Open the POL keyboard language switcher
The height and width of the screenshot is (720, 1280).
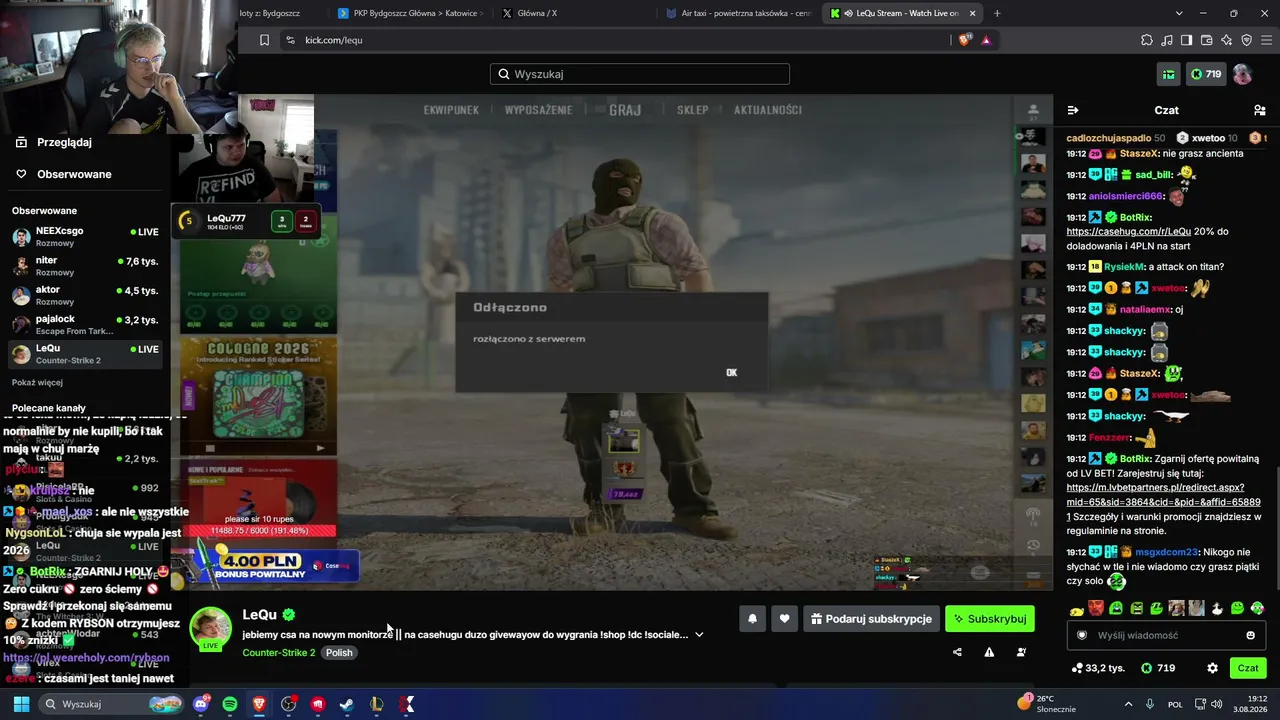pyautogui.click(x=1176, y=704)
